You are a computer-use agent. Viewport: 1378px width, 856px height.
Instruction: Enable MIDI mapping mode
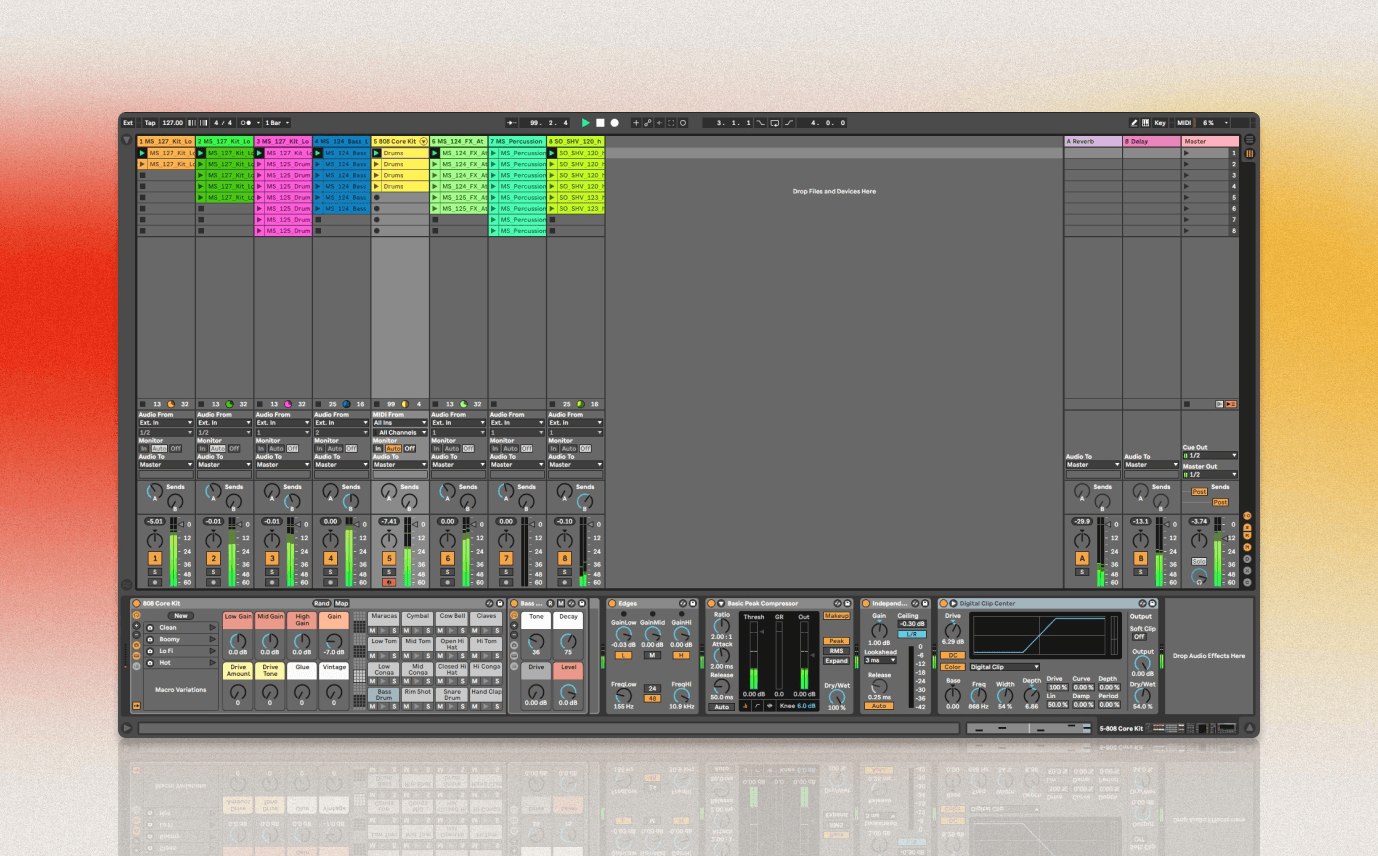point(1184,122)
